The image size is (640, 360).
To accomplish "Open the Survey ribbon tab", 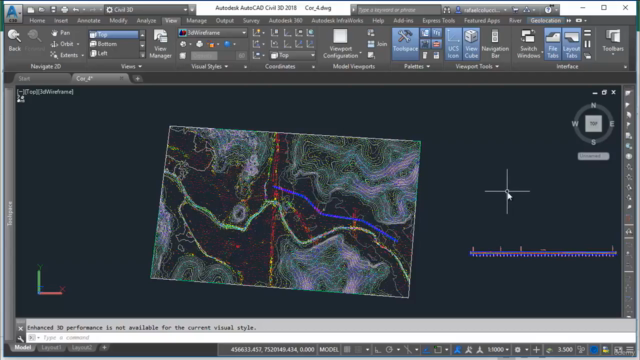I will 251,20.
